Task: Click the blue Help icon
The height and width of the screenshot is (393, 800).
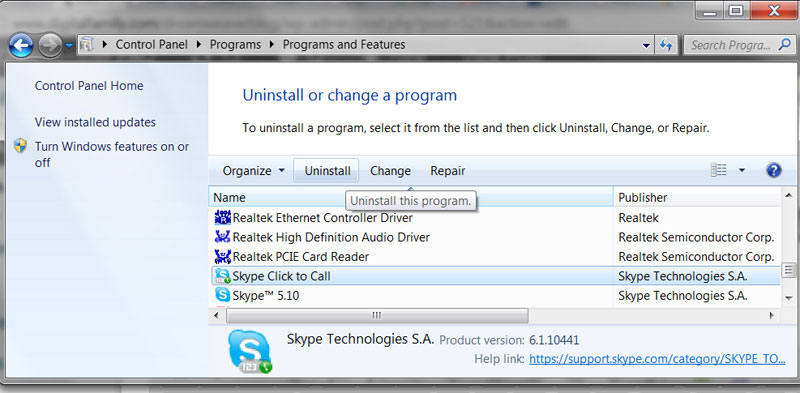Action: [x=773, y=170]
